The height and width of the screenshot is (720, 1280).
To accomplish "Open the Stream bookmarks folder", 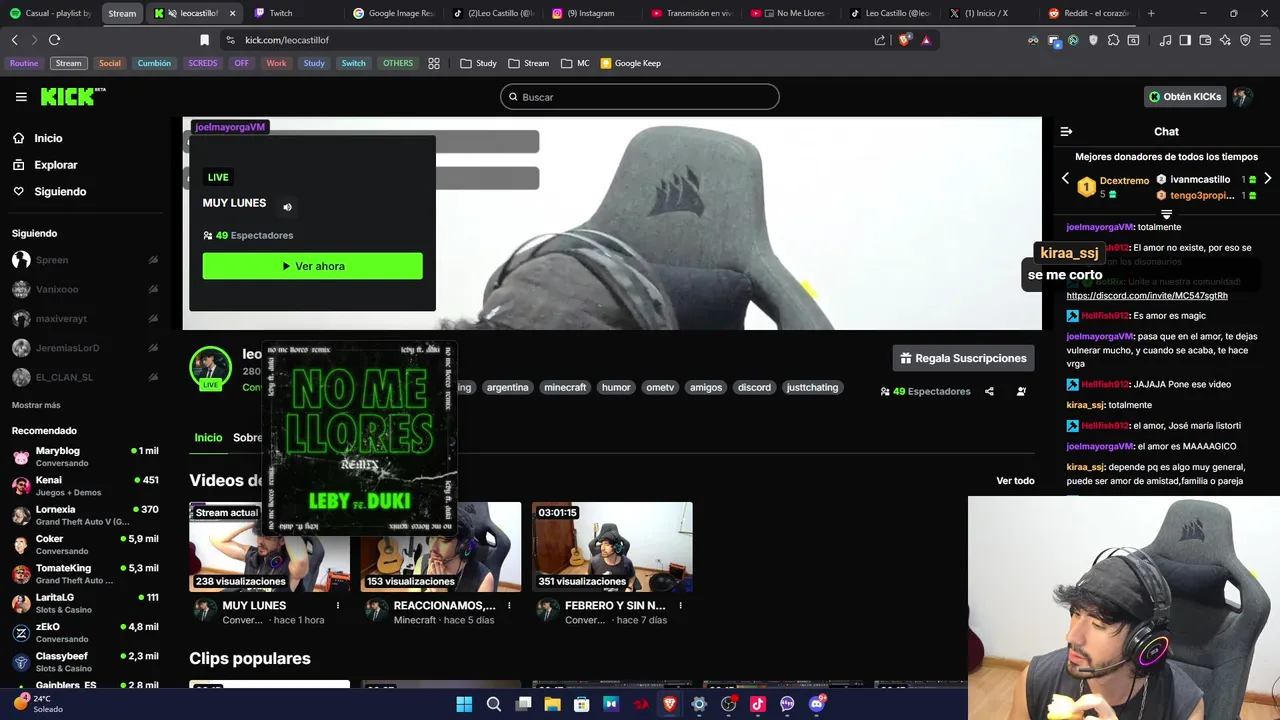I will click(x=528, y=63).
